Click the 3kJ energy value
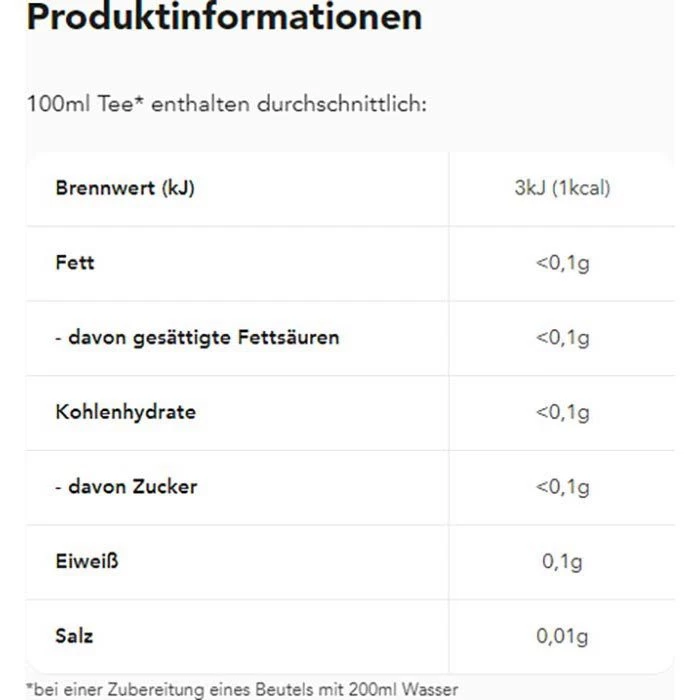The image size is (700, 700). [527, 188]
